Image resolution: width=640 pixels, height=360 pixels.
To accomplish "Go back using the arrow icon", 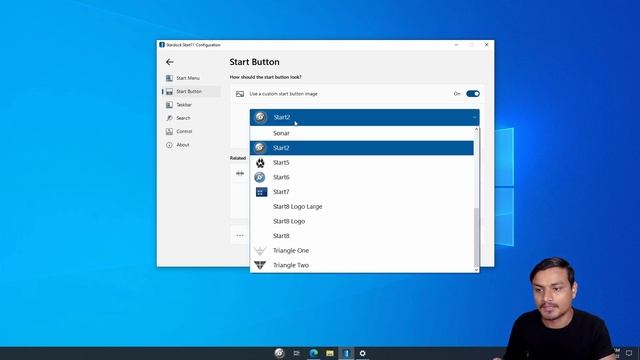I will point(169,62).
